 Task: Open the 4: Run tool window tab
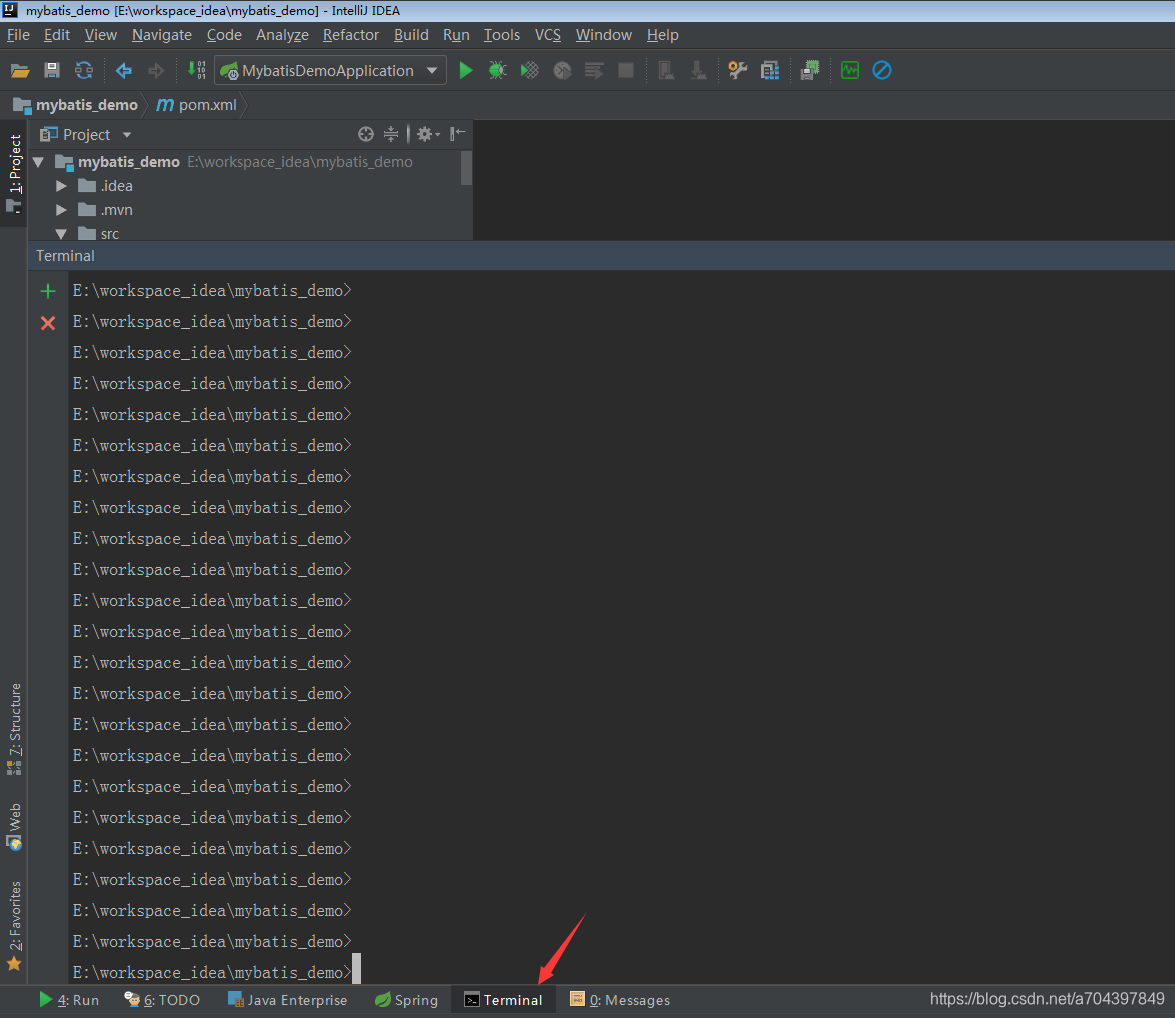pyautogui.click(x=69, y=1000)
